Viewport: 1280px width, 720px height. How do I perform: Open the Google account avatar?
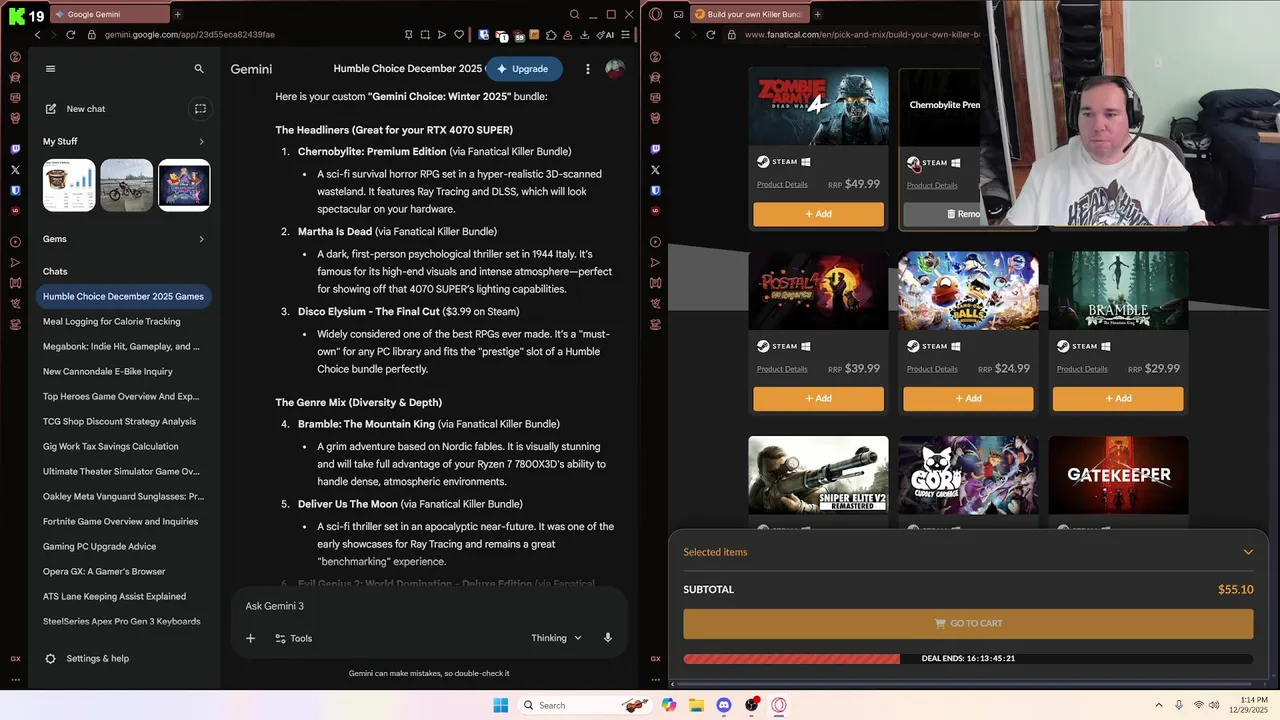coord(615,69)
